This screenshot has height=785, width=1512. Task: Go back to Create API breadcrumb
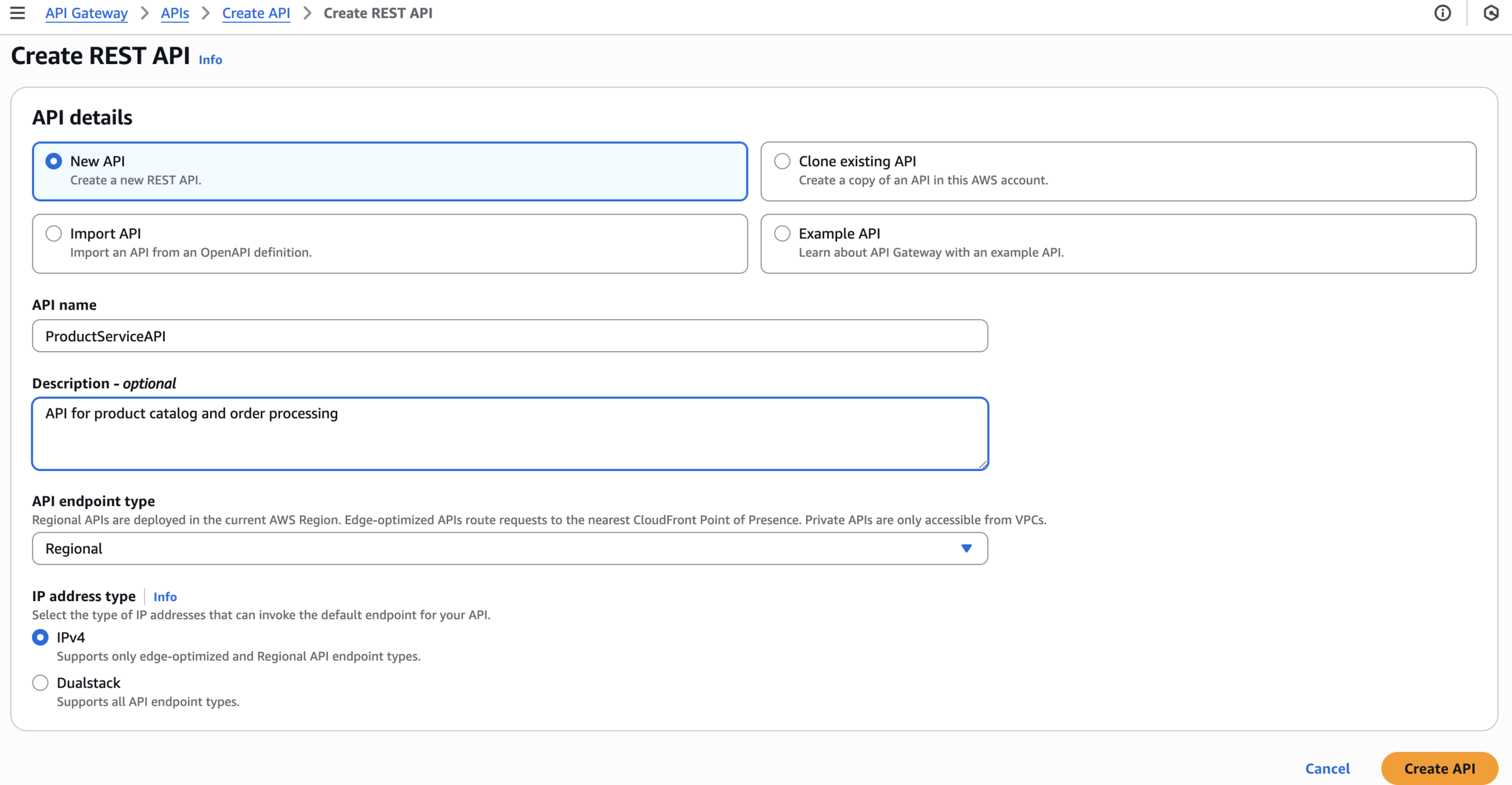coord(256,13)
